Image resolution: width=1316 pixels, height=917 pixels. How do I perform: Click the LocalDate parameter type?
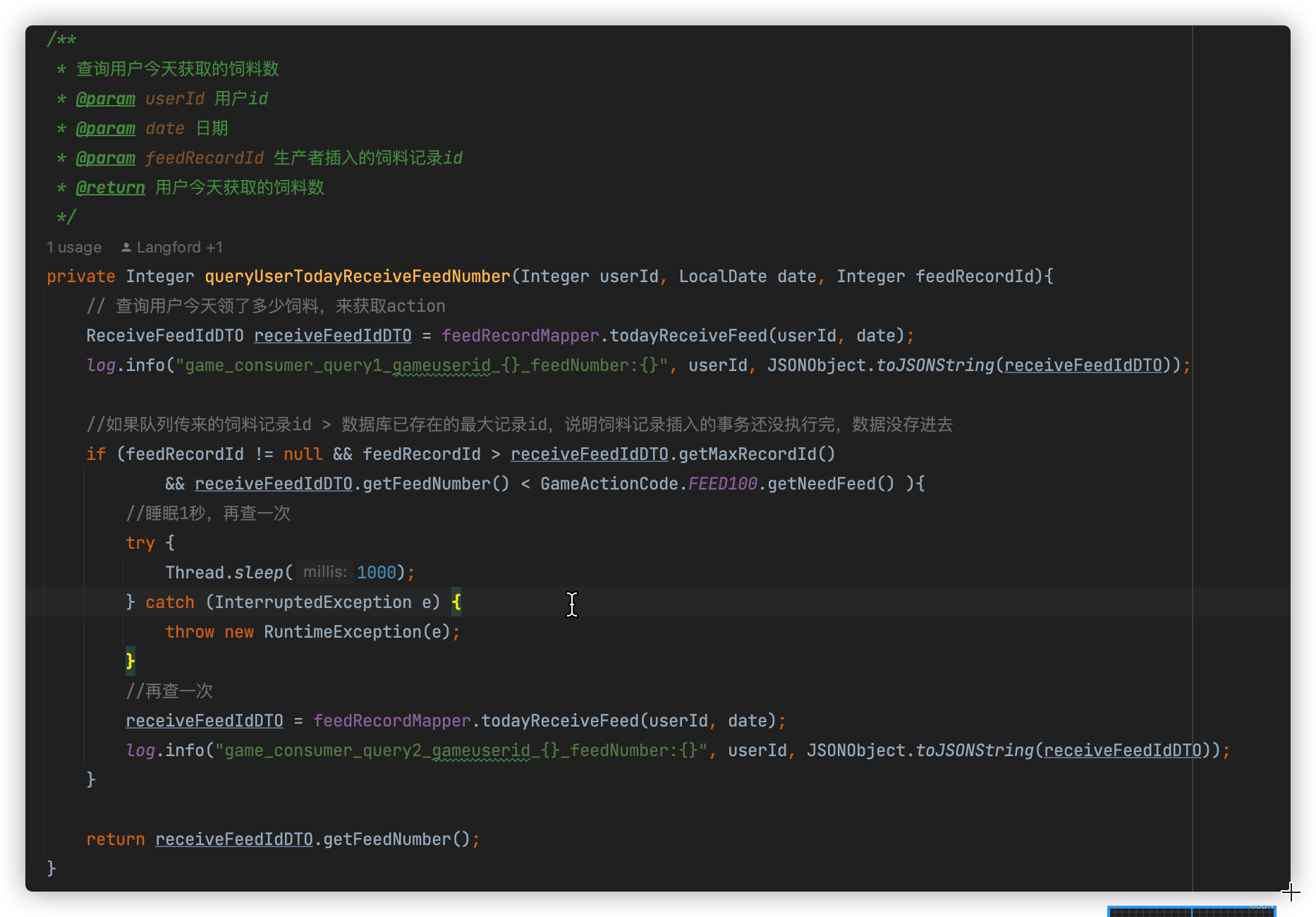pyautogui.click(x=723, y=277)
